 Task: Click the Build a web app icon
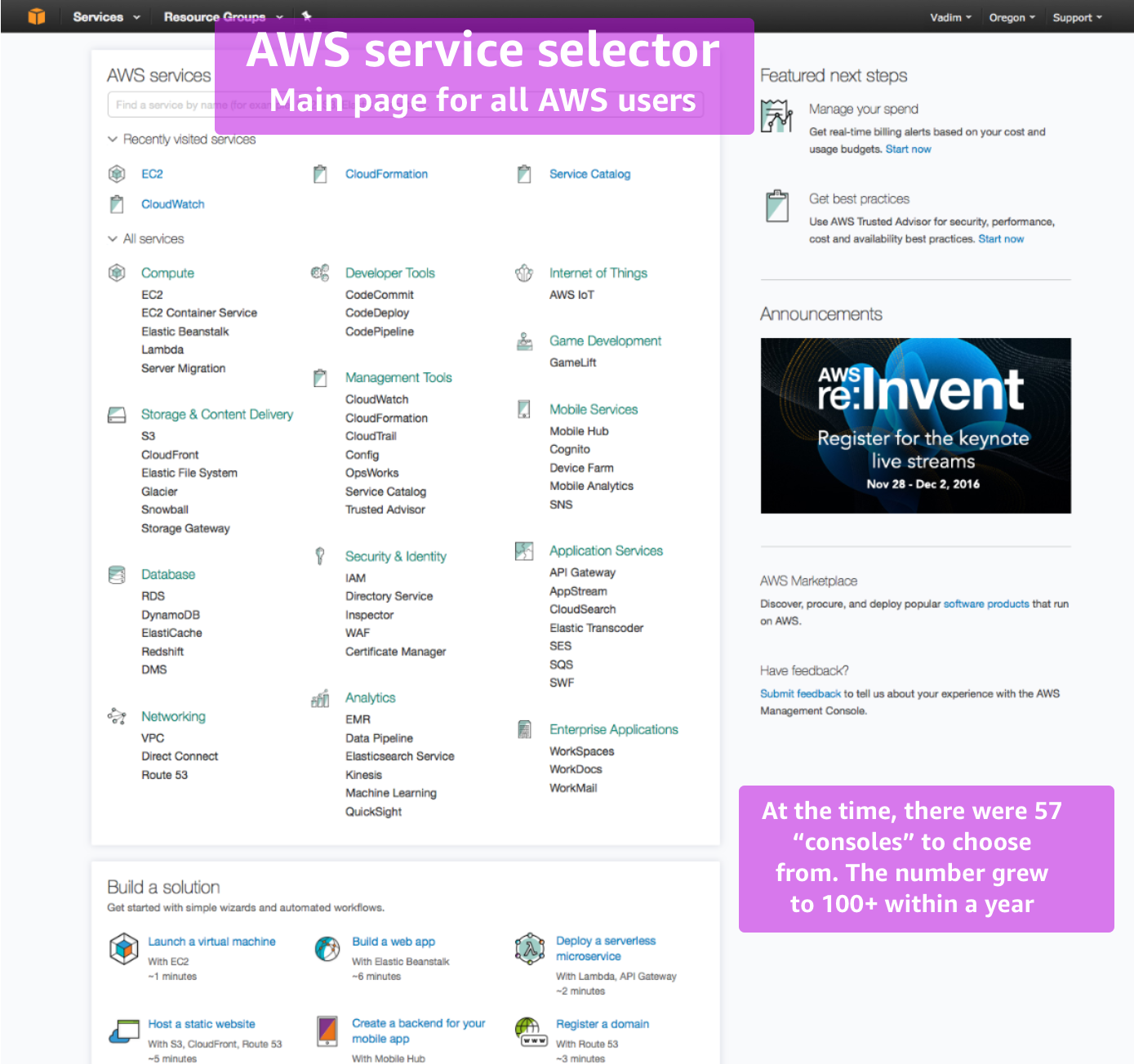point(327,949)
